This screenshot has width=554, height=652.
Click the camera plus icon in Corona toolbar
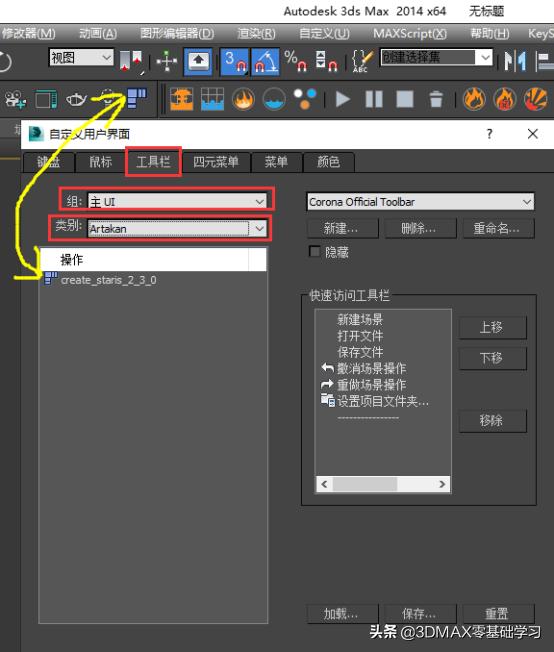click(15, 100)
